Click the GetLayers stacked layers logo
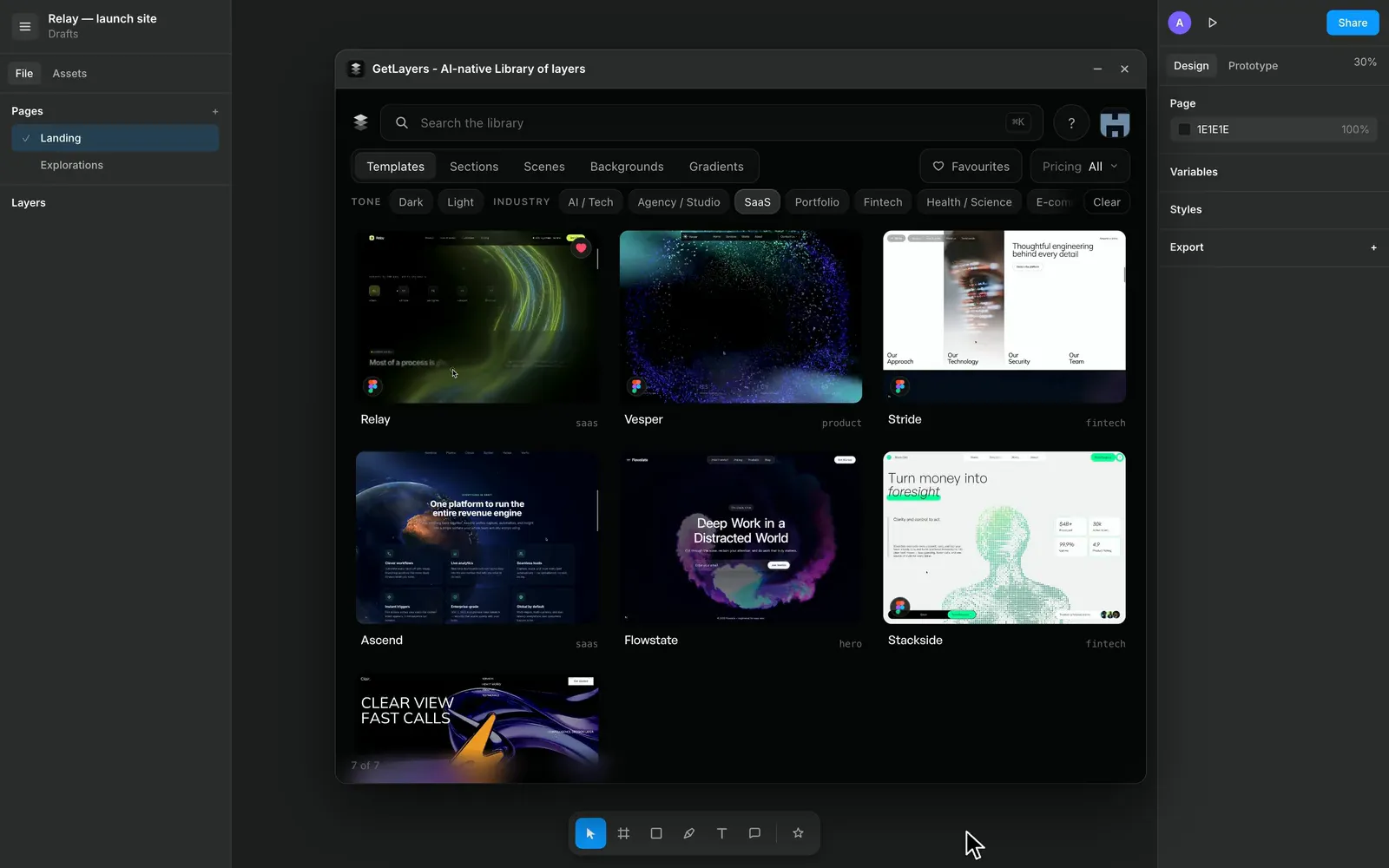The width and height of the screenshot is (1389, 868). (361, 122)
